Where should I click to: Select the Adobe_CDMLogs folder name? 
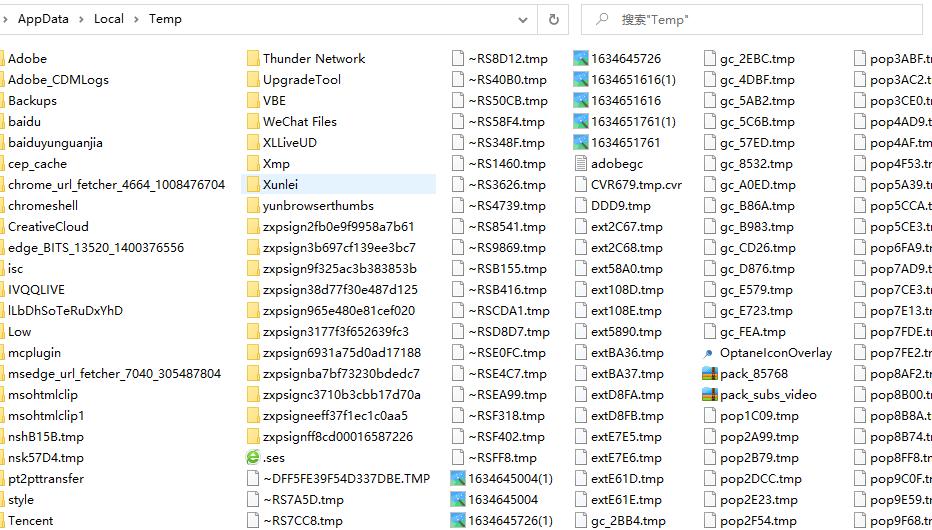[x=58, y=79]
